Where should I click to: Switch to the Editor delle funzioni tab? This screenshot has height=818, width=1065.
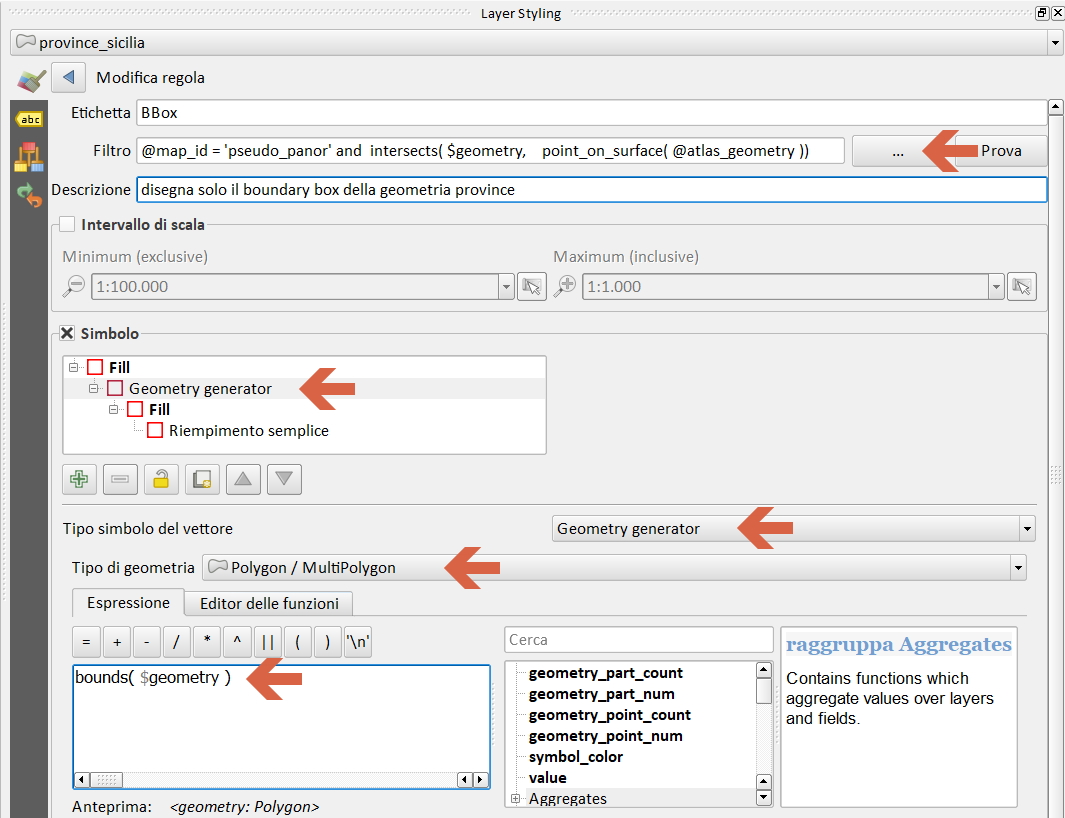[269, 603]
